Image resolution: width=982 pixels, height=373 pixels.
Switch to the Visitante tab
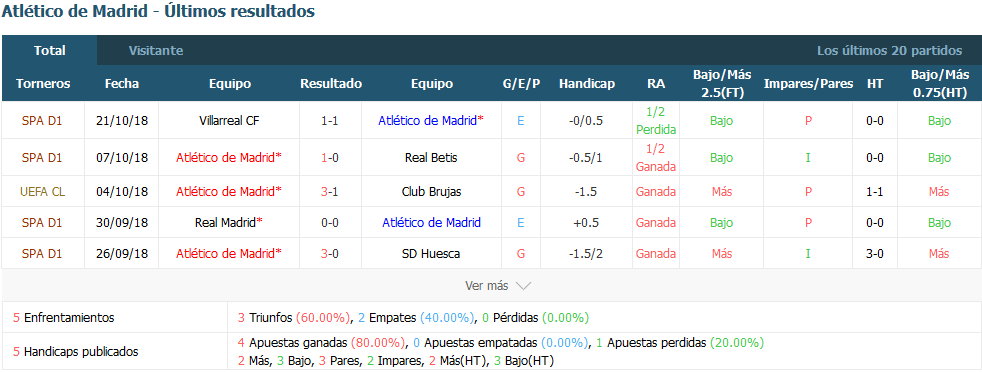156,51
